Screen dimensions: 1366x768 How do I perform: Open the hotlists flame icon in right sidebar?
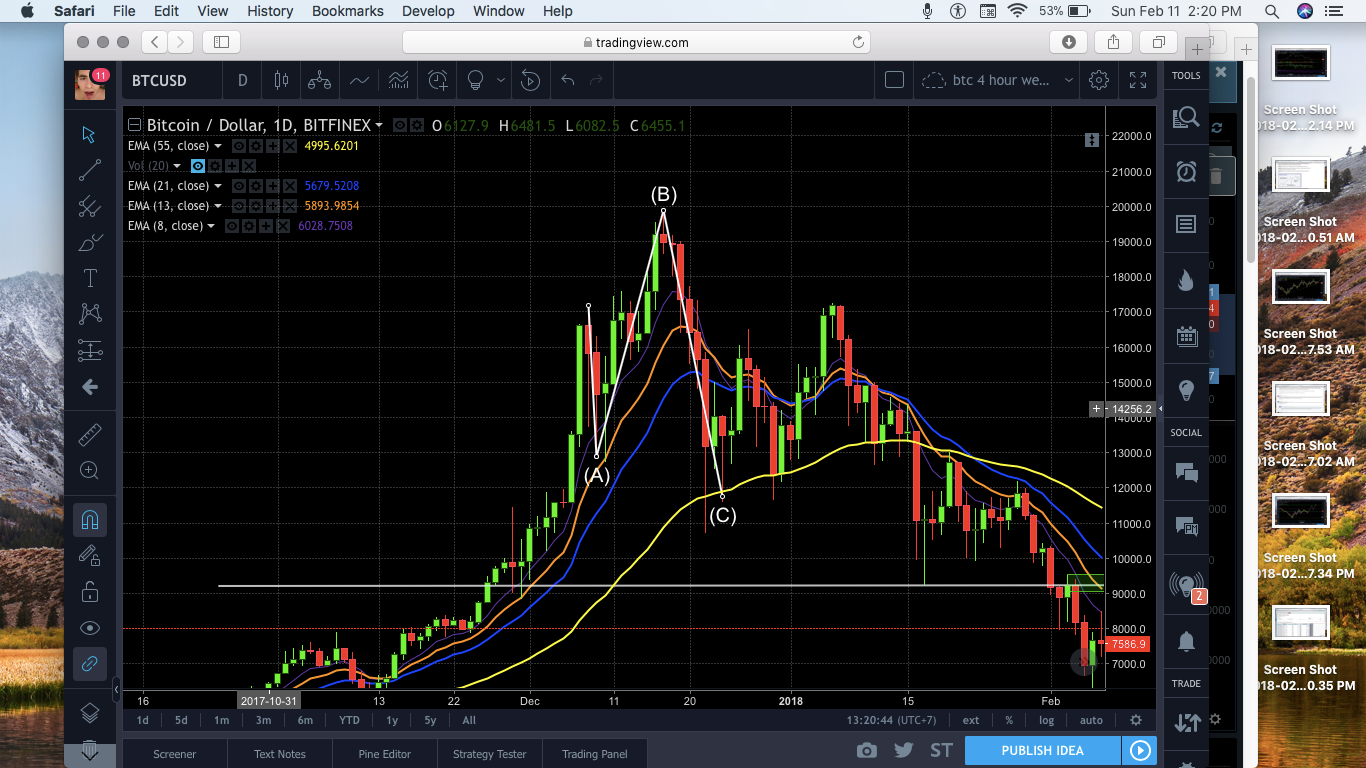(1186, 280)
